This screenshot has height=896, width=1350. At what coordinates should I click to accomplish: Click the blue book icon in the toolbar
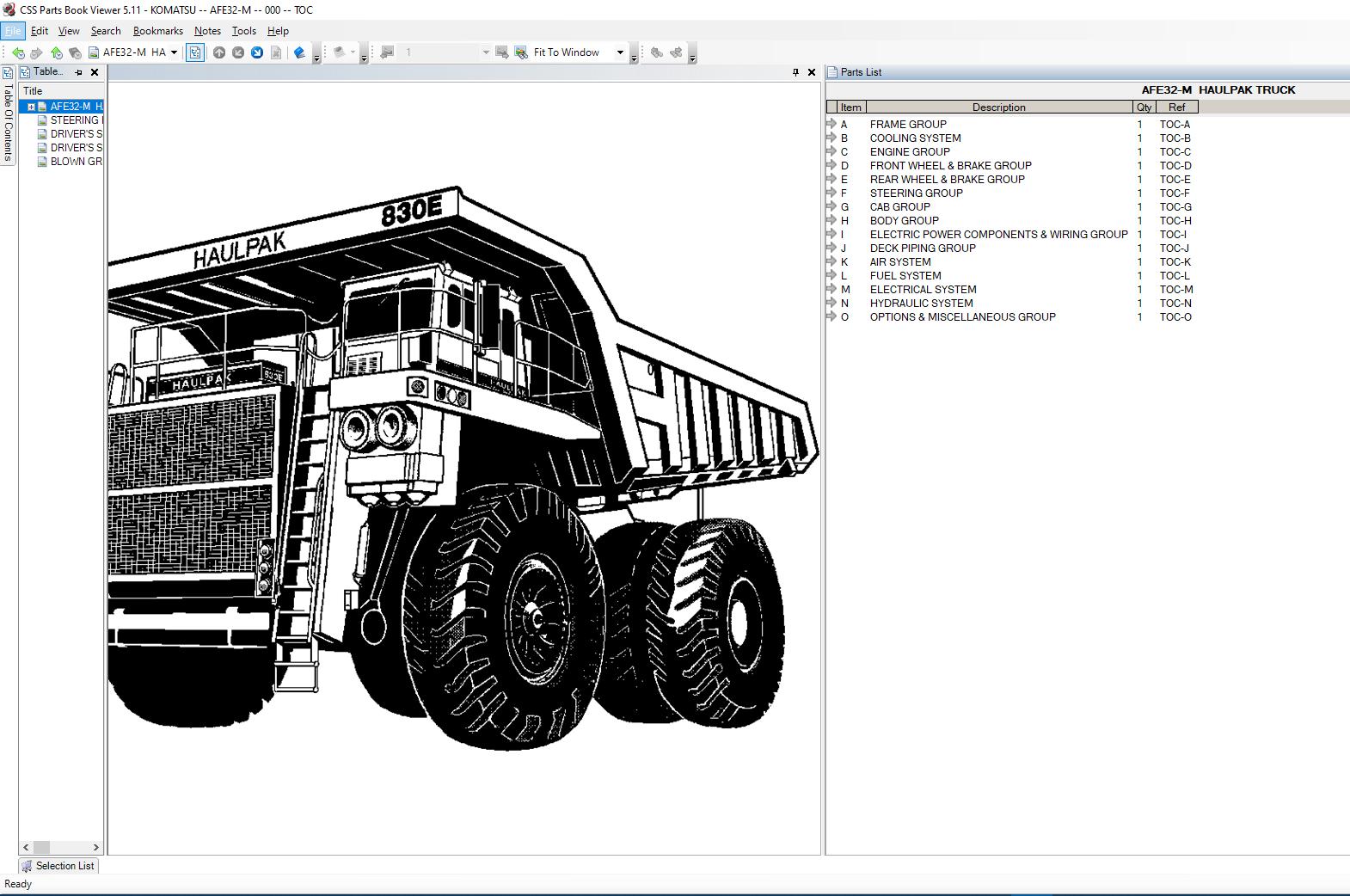coord(299,52)
